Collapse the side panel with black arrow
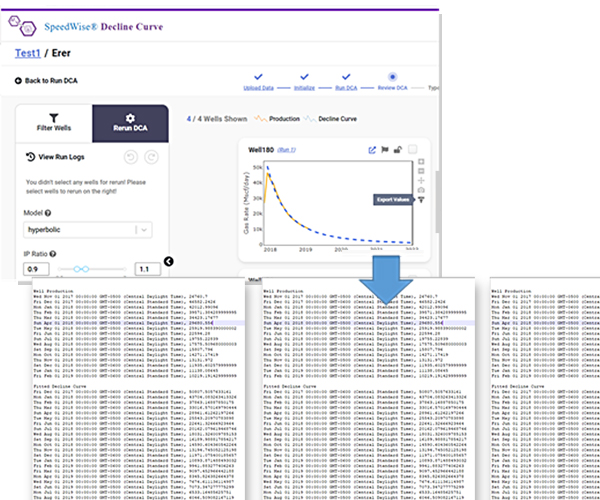 168,261
